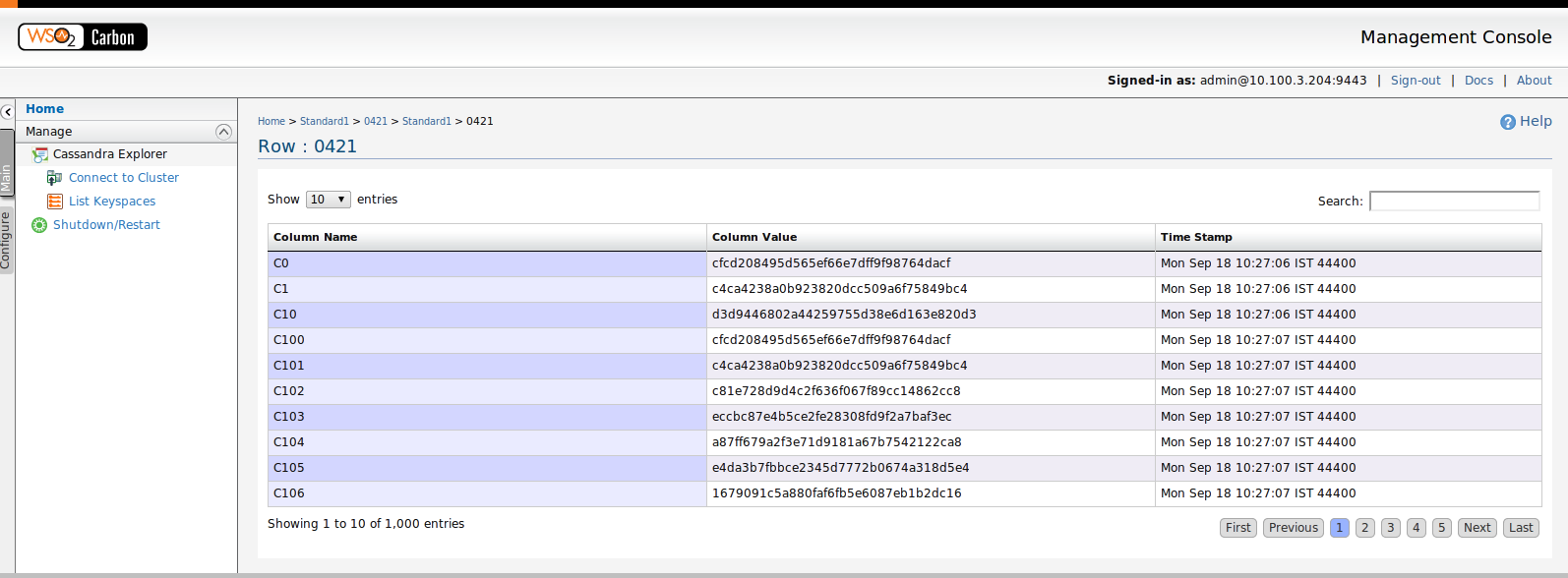
Task: Open the Show entries dropdown
Action: click(x=329, y=200)
